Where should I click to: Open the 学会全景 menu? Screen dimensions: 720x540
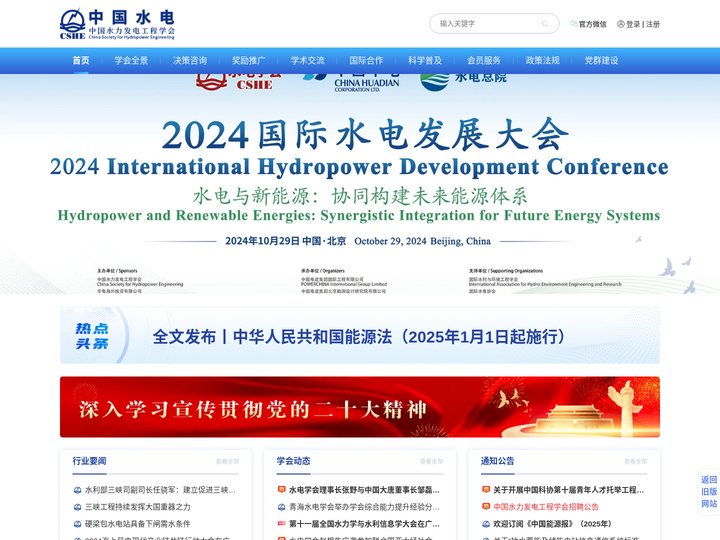point(131,60)
